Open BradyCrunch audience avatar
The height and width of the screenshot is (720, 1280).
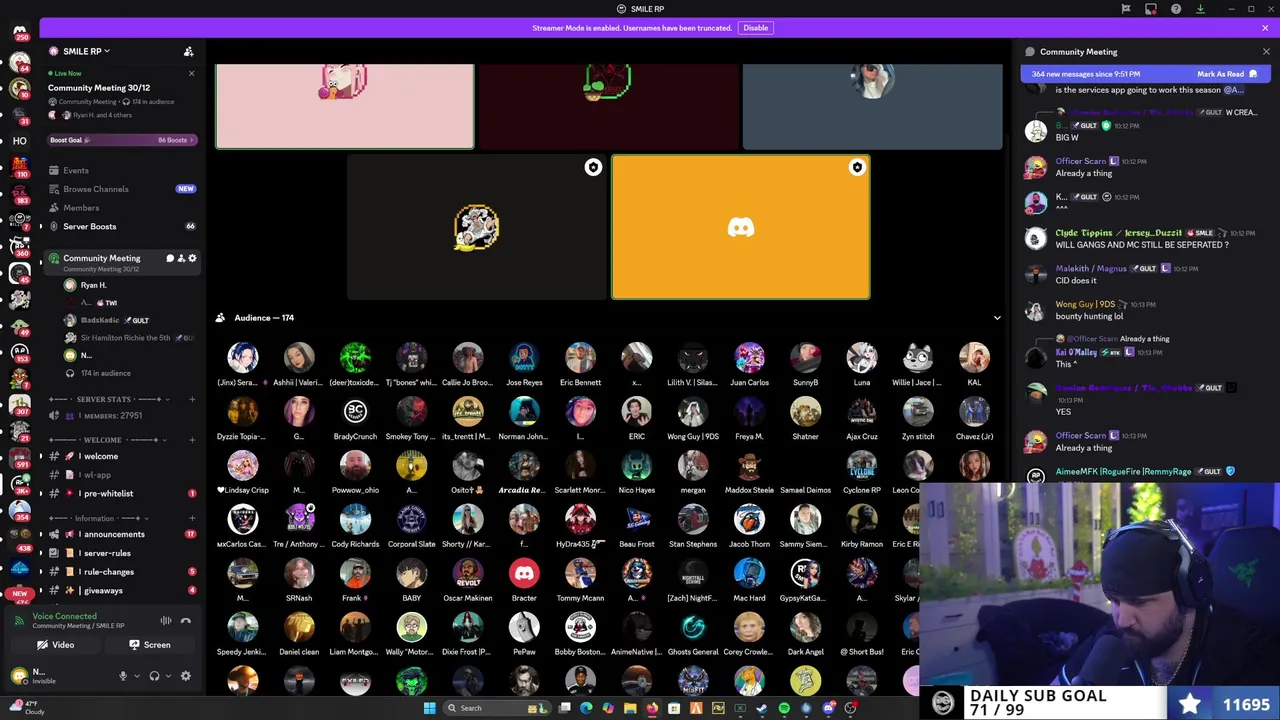(x=355, y=411)
